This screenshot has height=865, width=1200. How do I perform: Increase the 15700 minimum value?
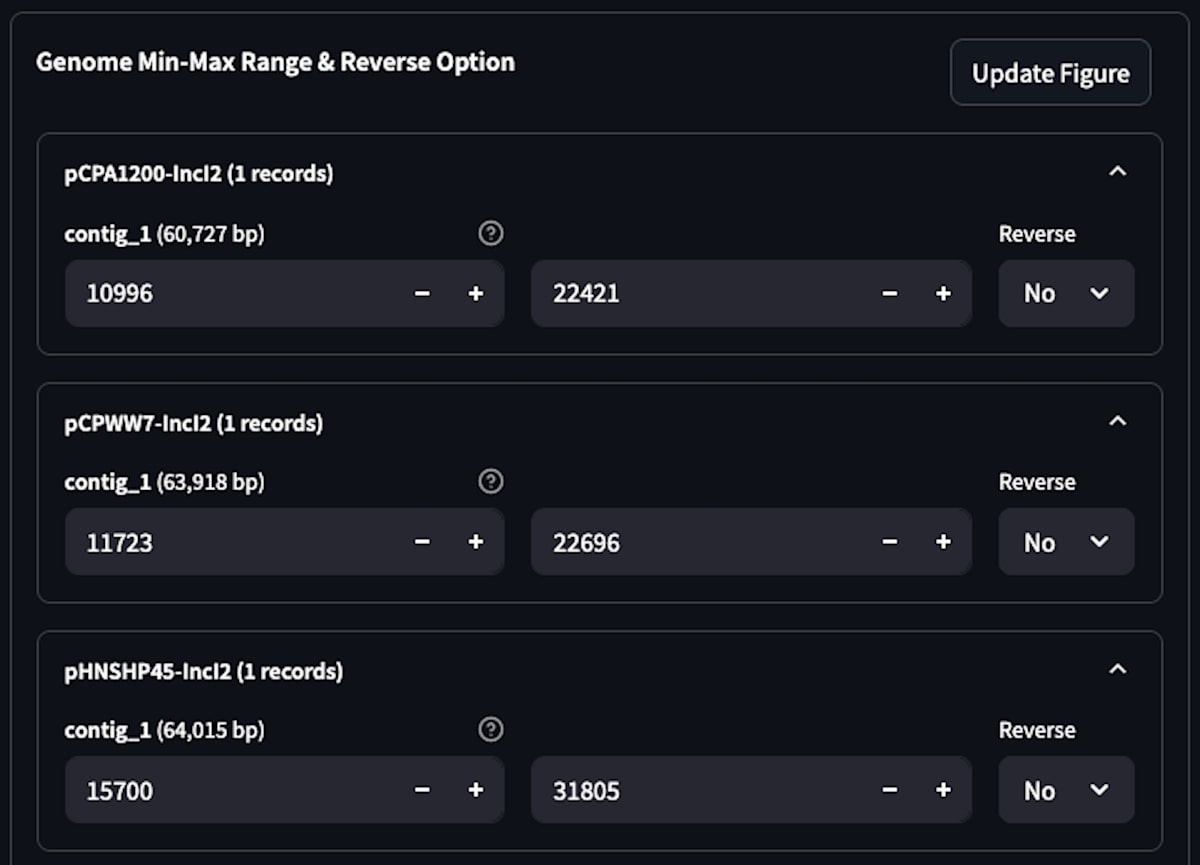click(x=476, y=790)
